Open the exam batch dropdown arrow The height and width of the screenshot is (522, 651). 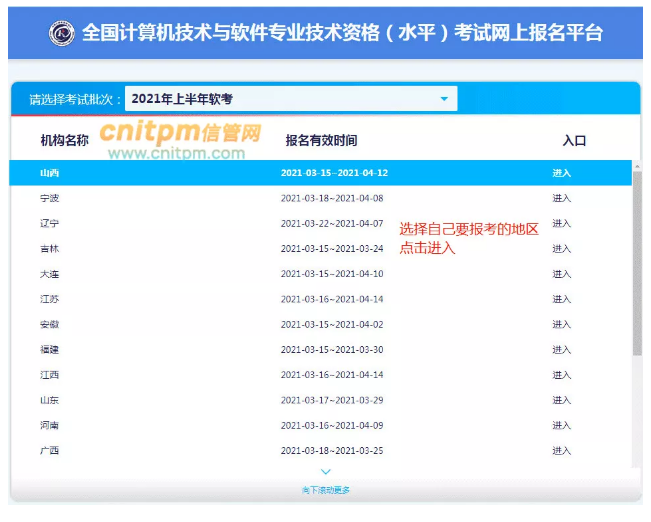[x=444, y=99]
